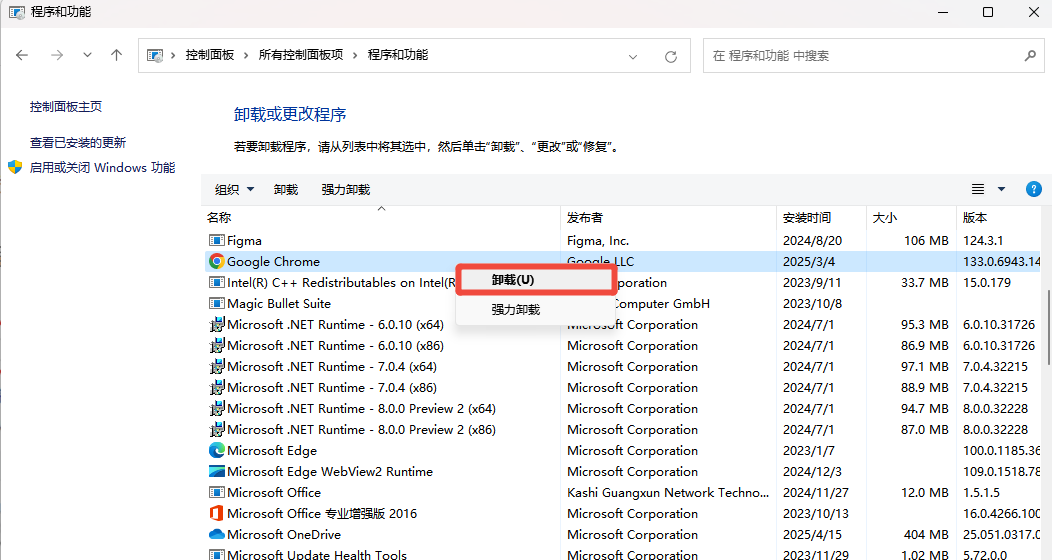Click the Magic Bullet Suite icon
Viewport: 1052px width, 560px height.
point(216,303)
